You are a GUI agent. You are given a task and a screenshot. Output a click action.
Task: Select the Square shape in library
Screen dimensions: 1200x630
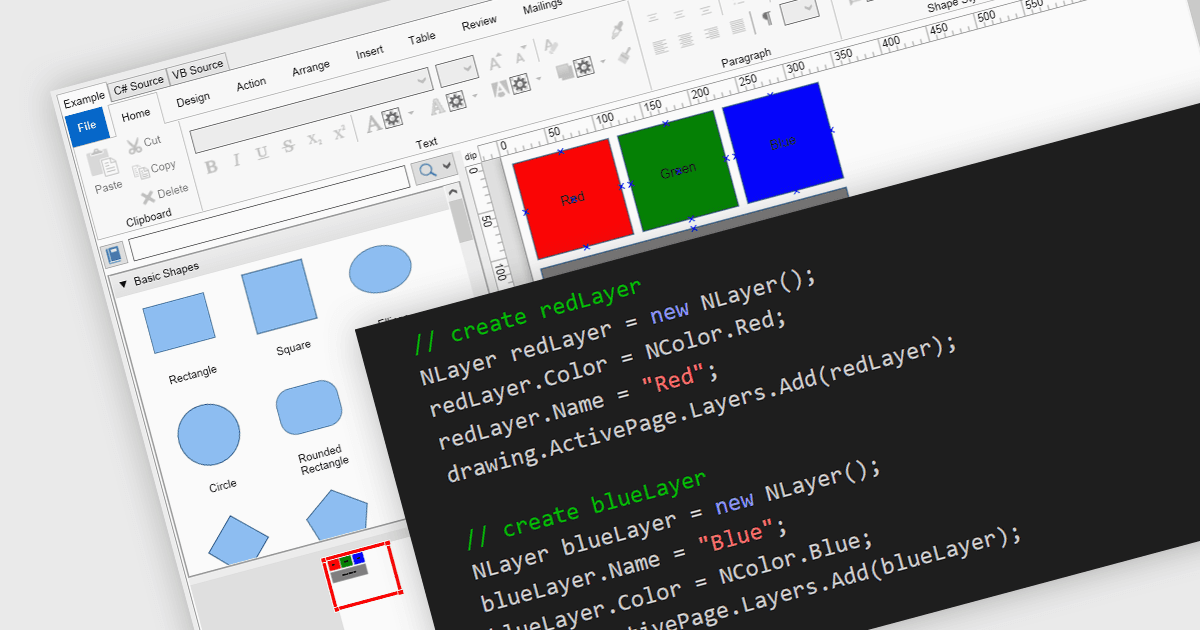click(280, 295)
